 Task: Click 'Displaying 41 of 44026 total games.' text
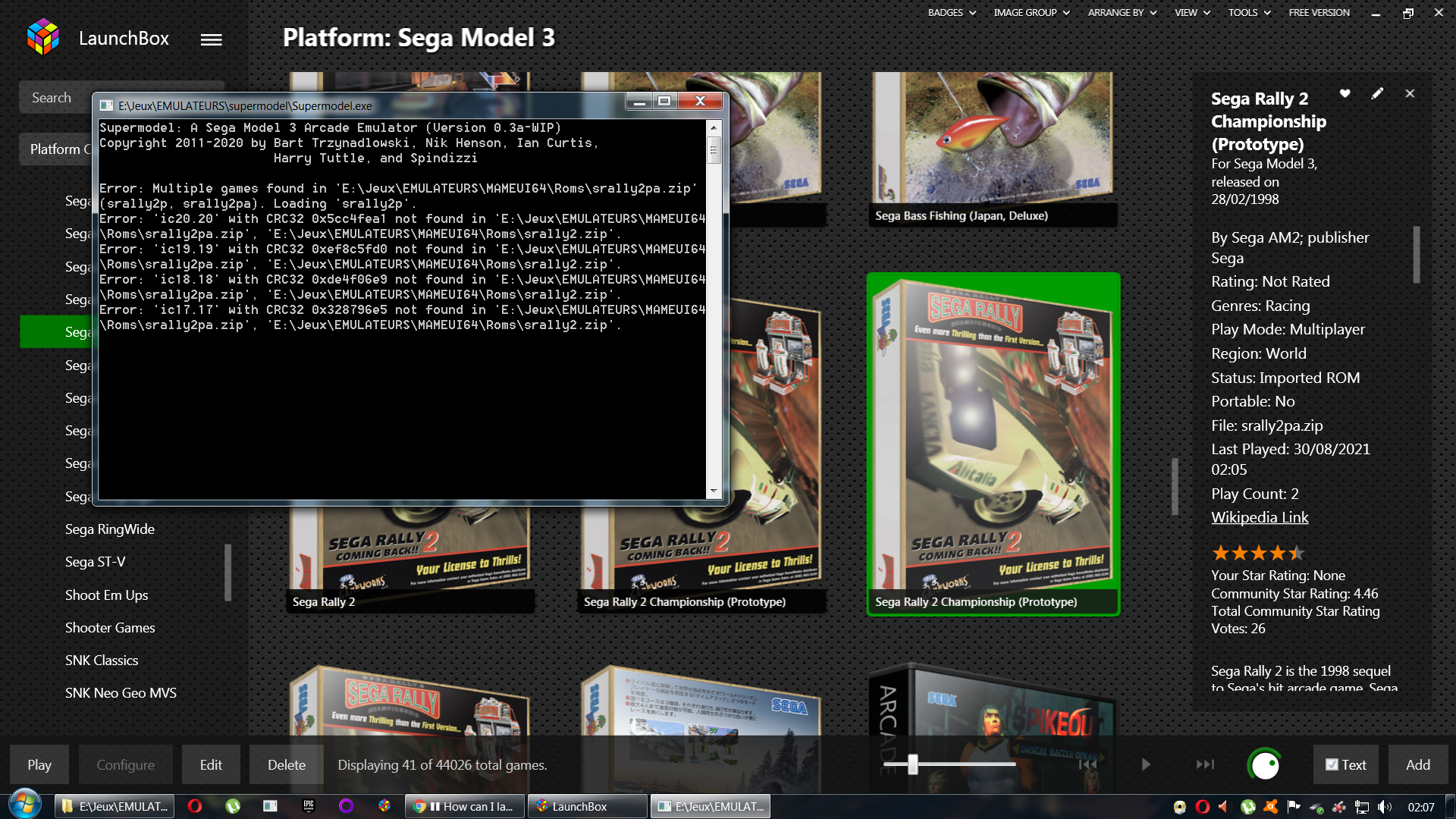442,764
